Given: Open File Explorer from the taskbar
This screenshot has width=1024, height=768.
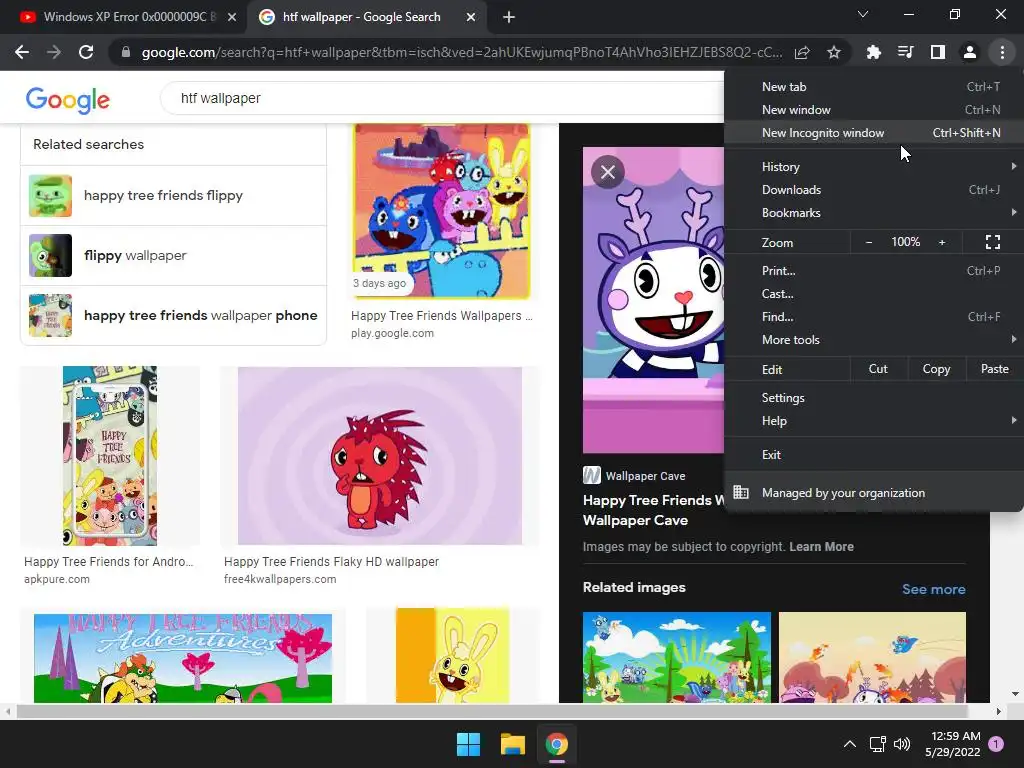Looking at the screenshot, I should click(x=513, y=744).
